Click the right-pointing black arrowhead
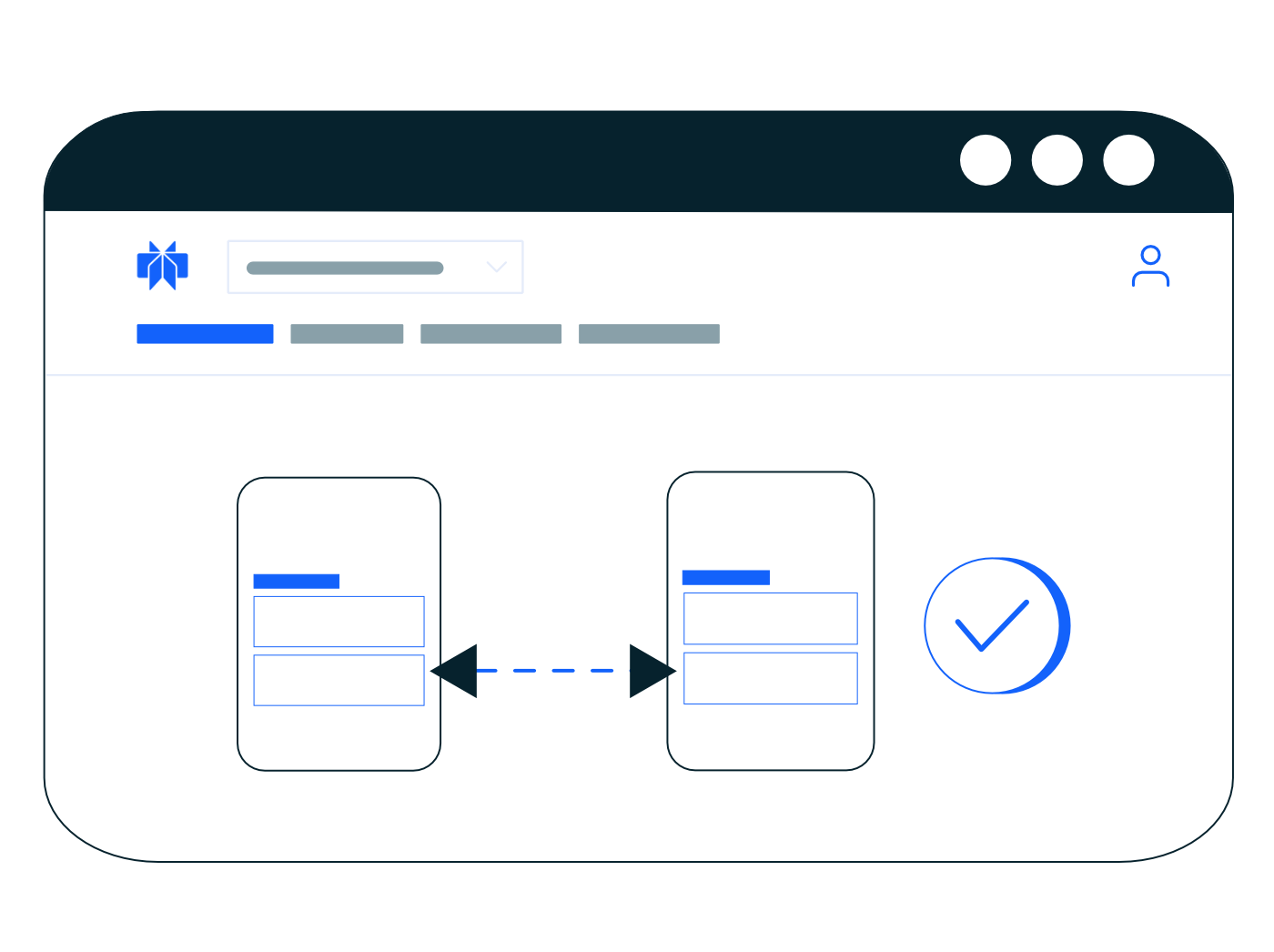The image size is (1274, 952). click(x=652, y=671)
